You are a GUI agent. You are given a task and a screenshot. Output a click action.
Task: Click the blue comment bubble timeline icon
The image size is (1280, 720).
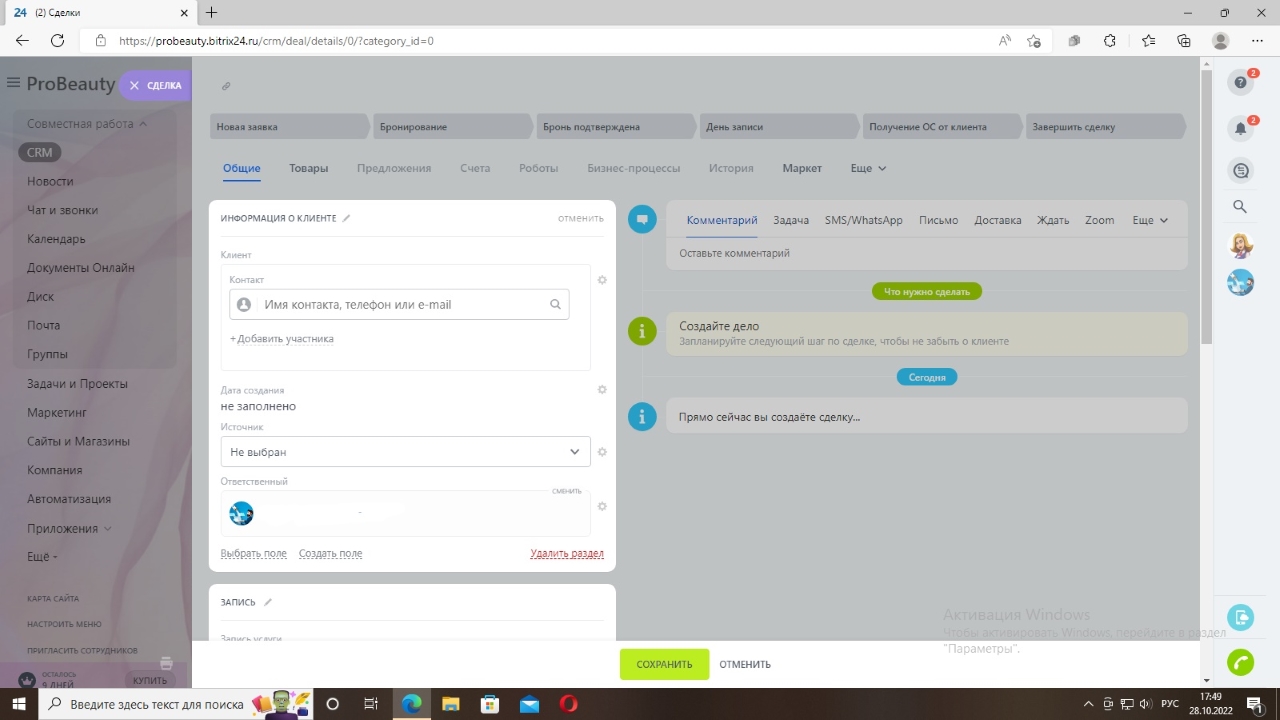642,219
